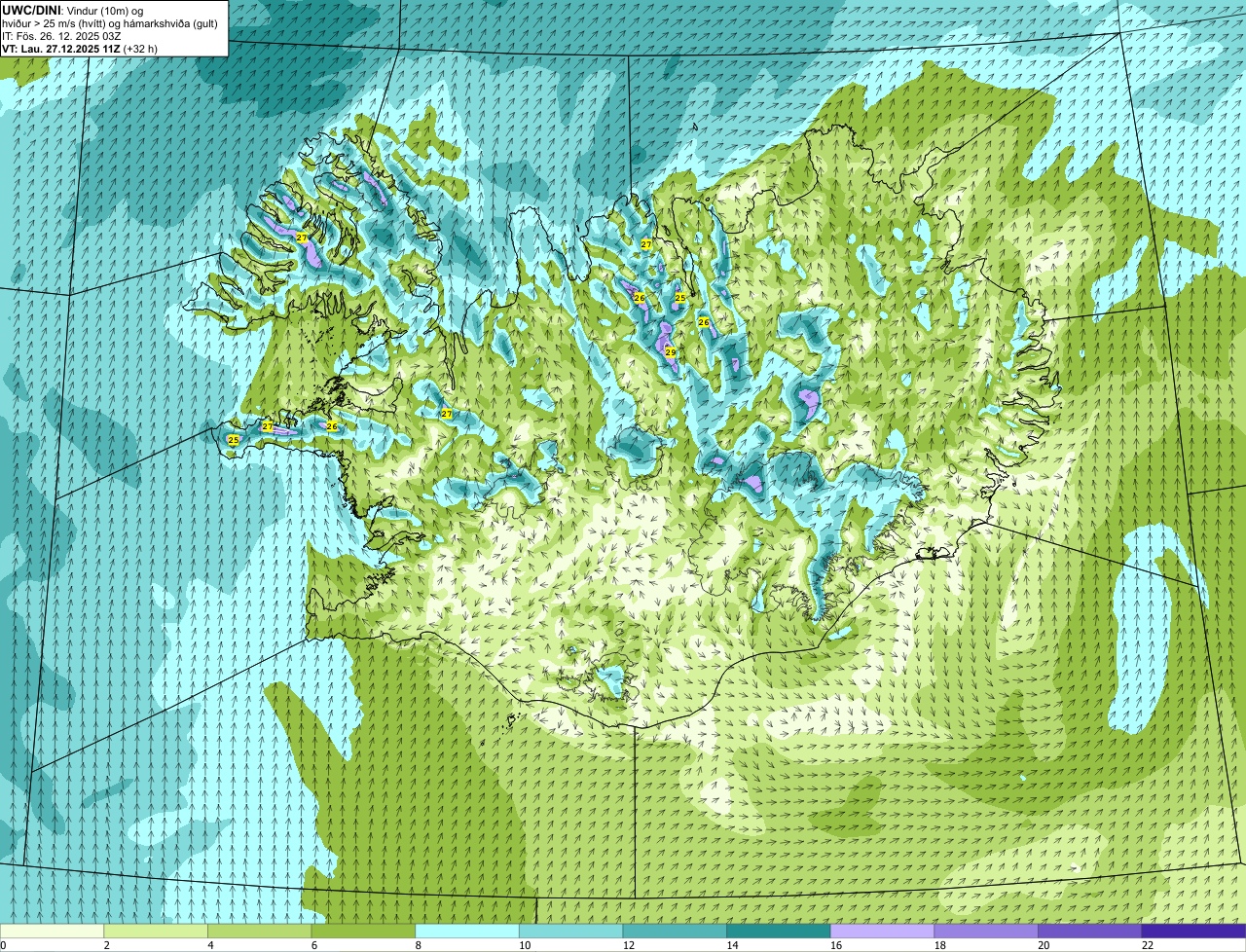The height and width of the screenshot is (952, 1246).
Task: Click the title line "UWC/DINI: Vindur (10m) og"
Action: coord(73,10)
